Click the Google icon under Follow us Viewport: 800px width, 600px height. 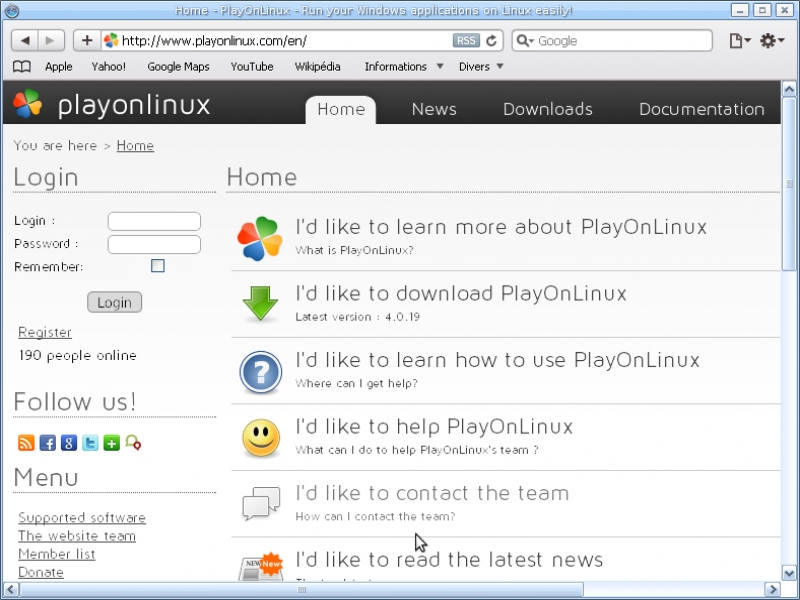tap(69, 443)
